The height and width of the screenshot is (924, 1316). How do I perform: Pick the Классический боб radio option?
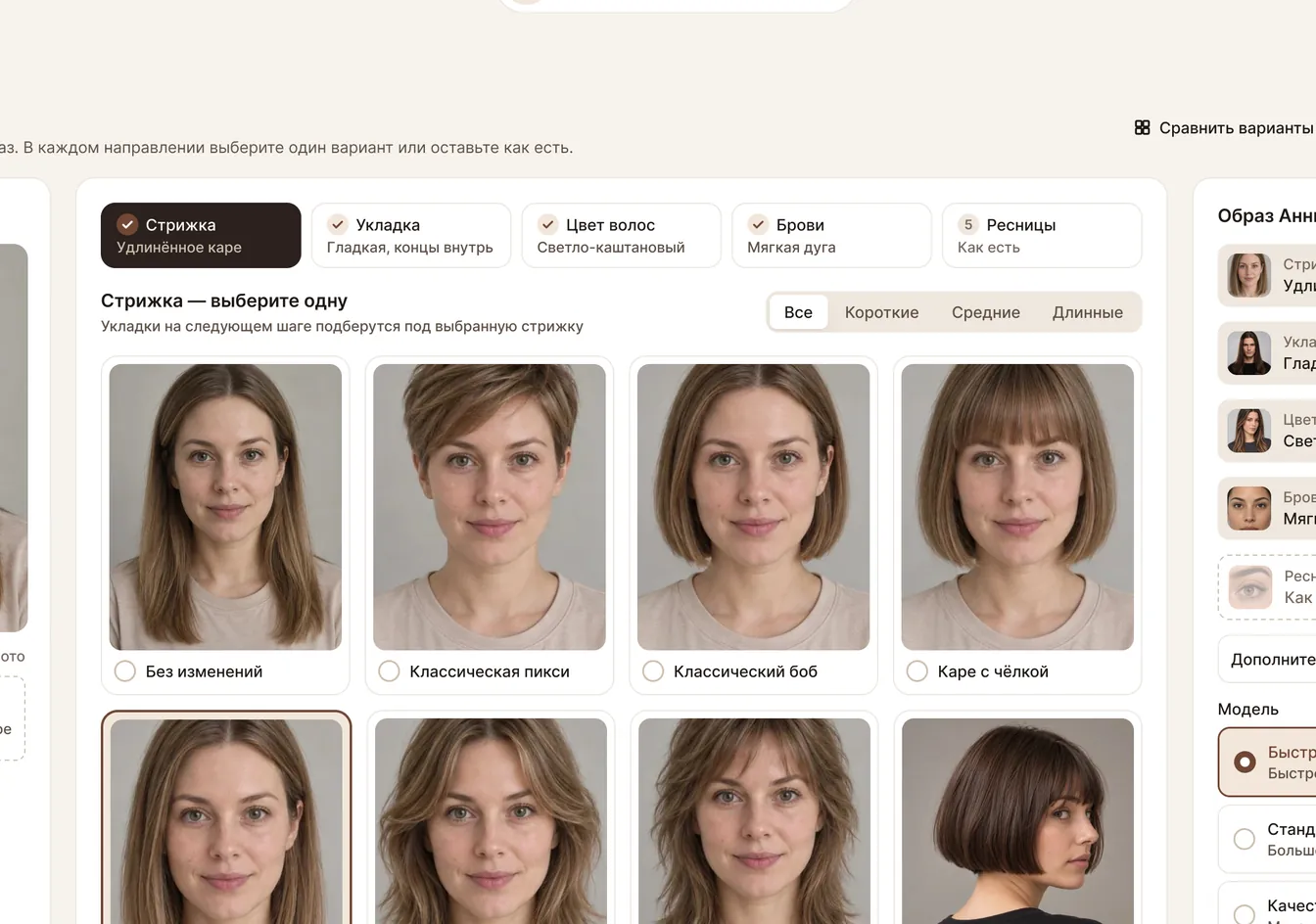[653, 671]
